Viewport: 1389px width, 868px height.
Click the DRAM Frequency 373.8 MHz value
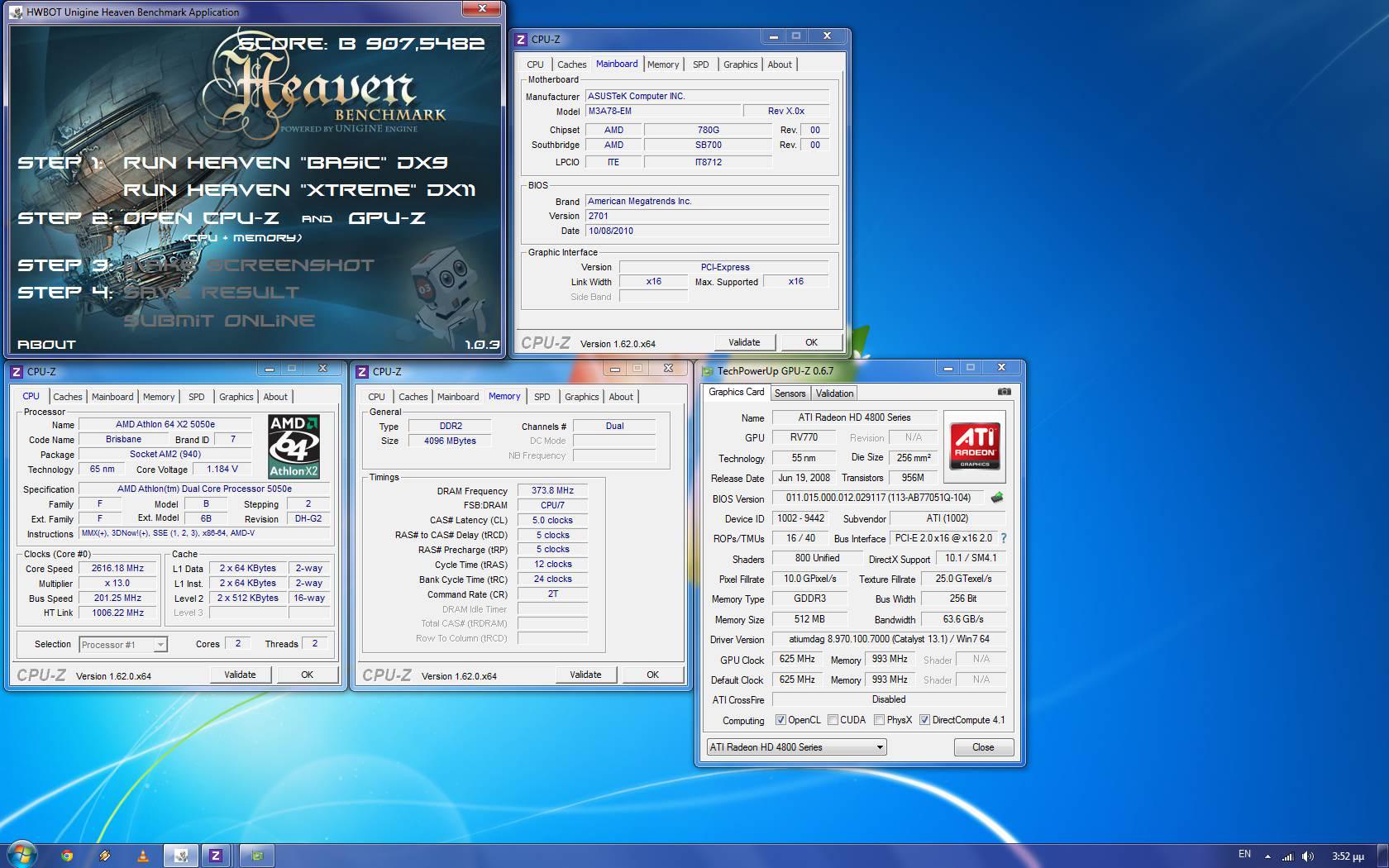click(552, 491)
